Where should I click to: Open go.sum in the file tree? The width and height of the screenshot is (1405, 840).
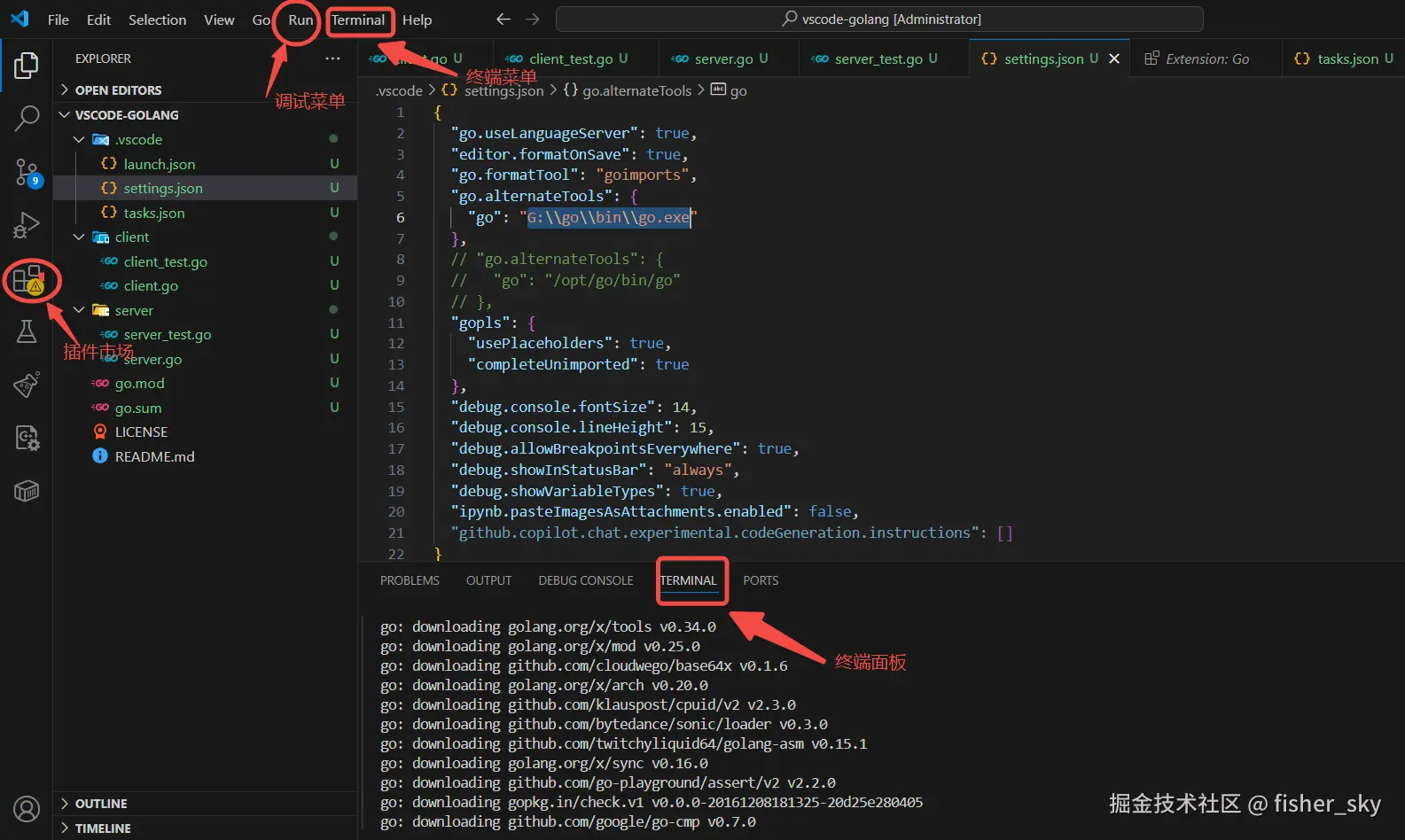(205, 408)
